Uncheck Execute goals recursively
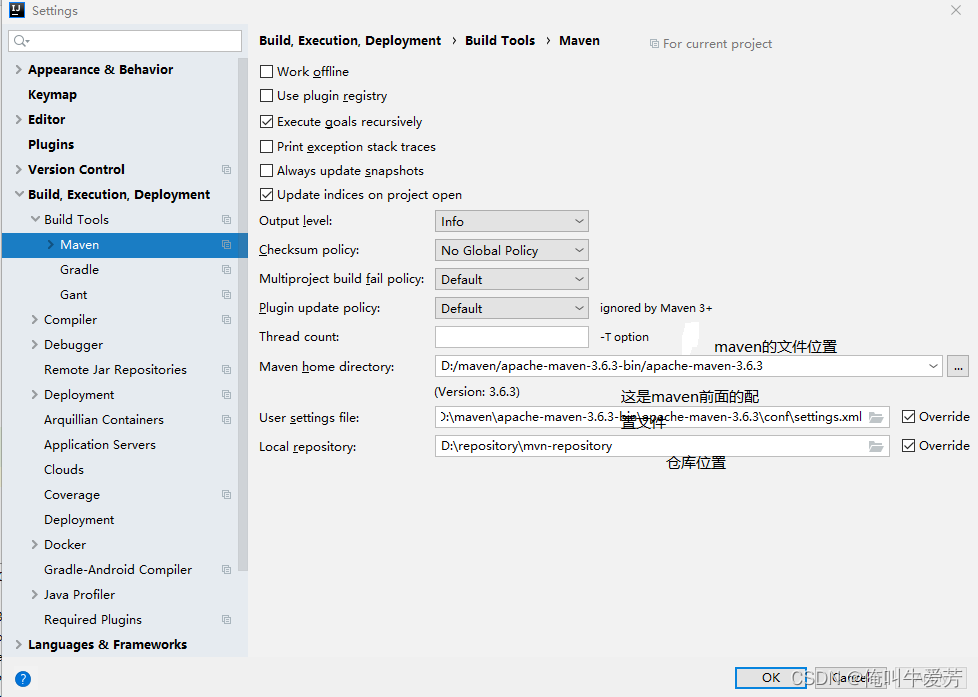This screenshot has height=697, width=978. click(266, 122)
